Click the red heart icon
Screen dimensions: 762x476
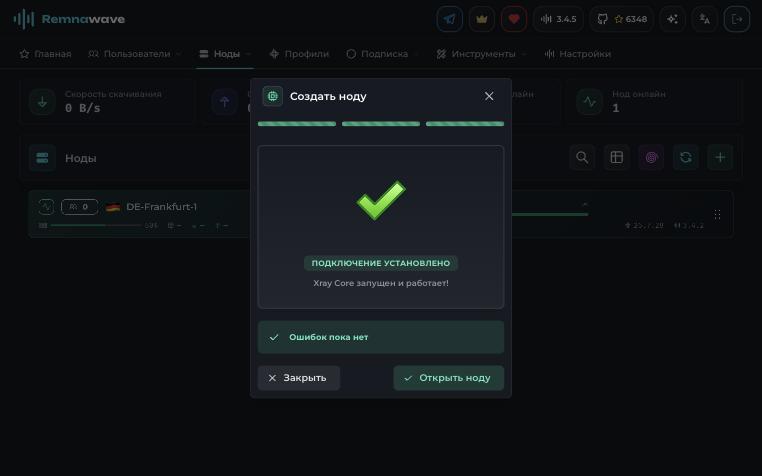[x=514, y=19]
